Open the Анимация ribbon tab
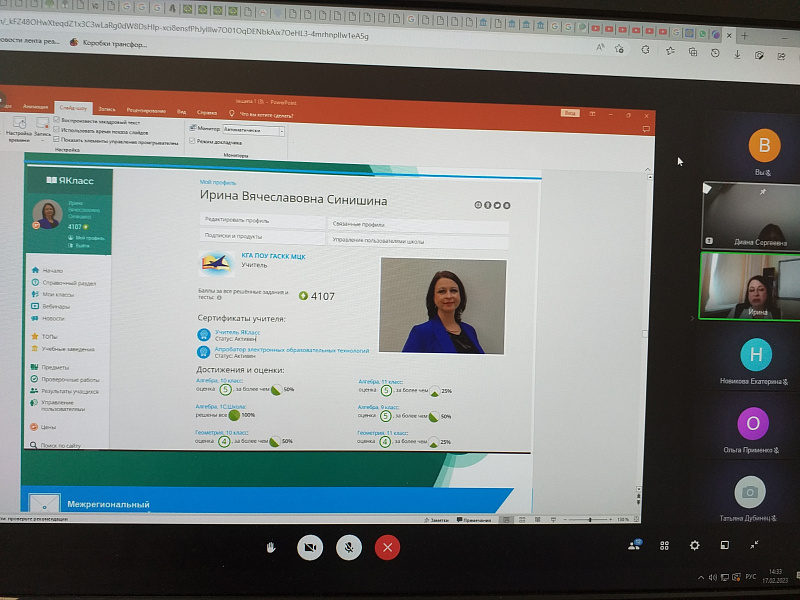This screenshot has height=600, width=800. [x=35, y=107]
